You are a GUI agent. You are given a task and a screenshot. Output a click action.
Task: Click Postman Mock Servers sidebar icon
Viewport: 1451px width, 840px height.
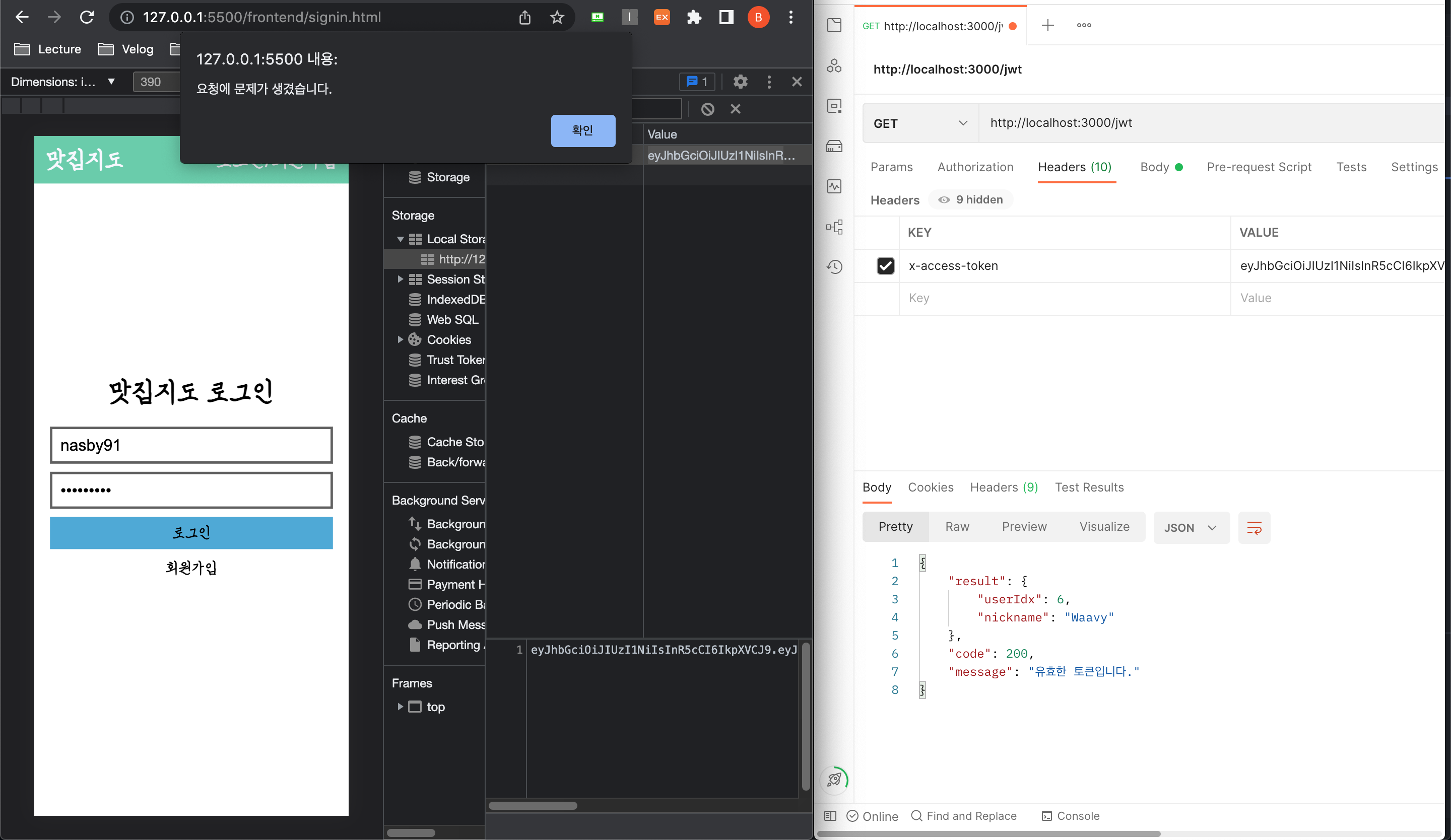[x=834, y=146]
